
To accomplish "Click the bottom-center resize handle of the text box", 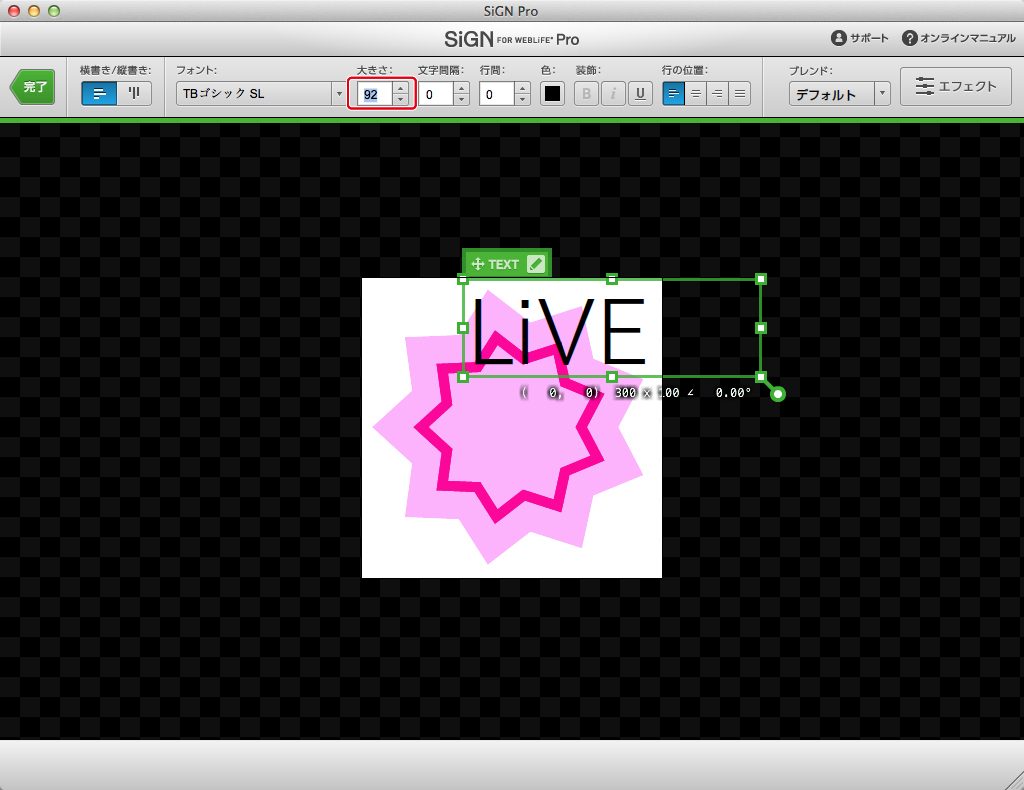I will 612,377.
